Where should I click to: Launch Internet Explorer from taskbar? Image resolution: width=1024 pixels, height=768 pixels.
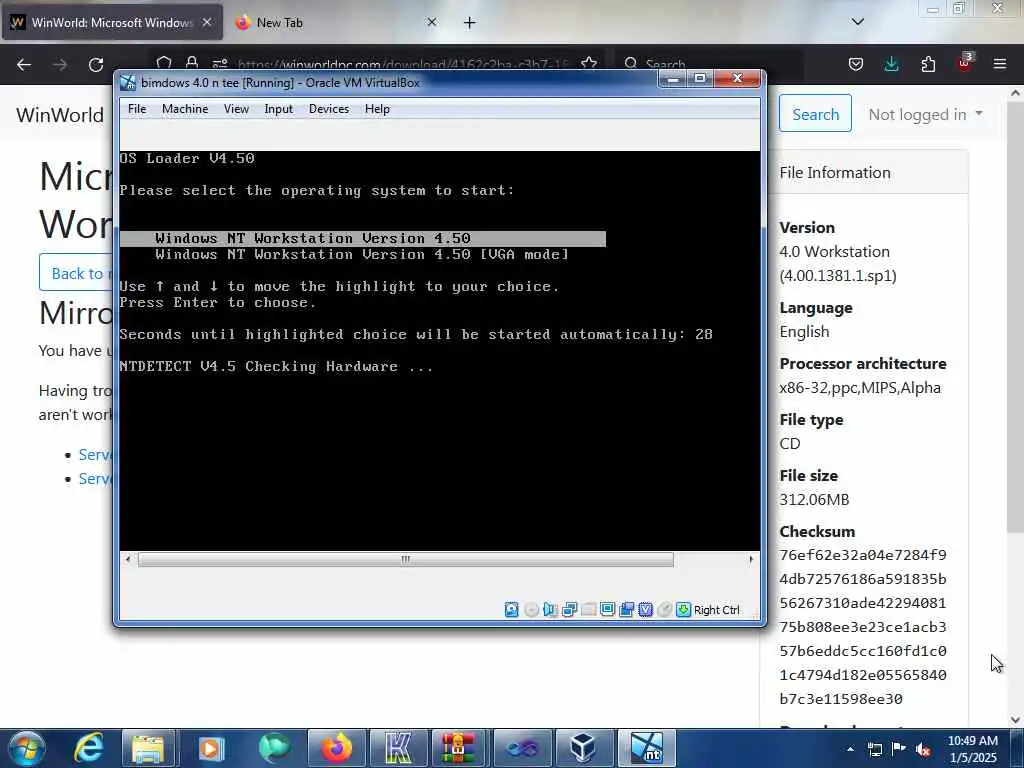[88, 748]
